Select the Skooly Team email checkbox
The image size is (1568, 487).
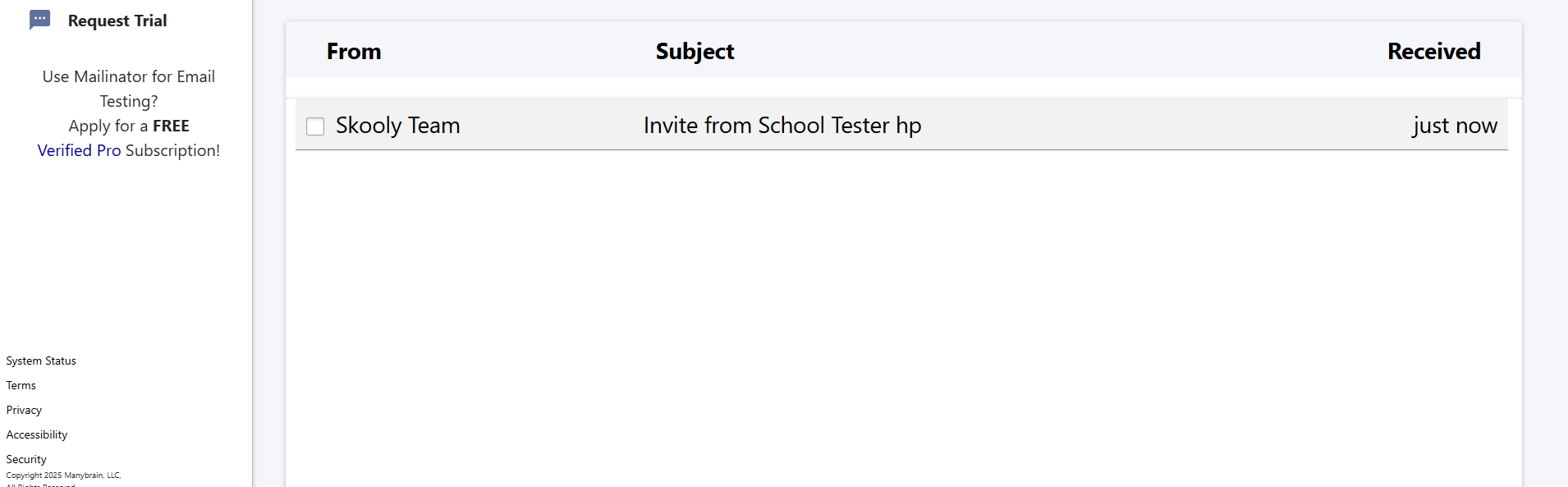coord(315,126)
